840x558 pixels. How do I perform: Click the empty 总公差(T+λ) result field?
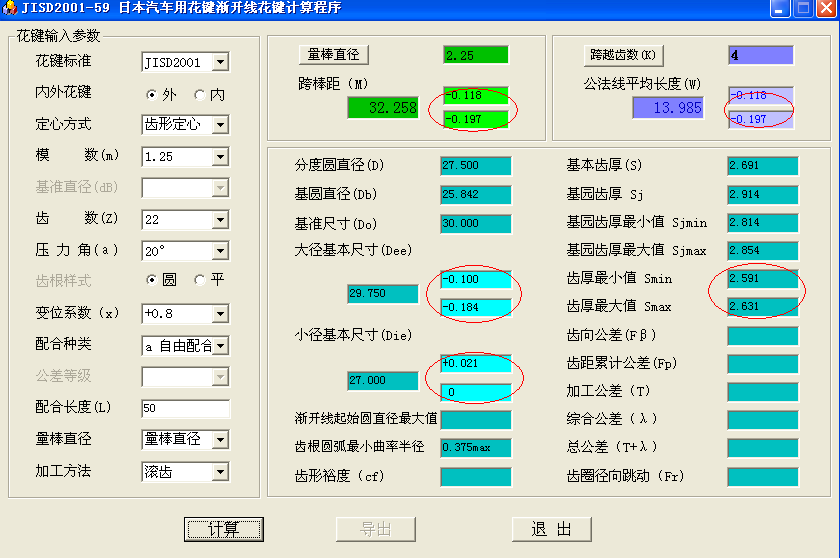763,448
